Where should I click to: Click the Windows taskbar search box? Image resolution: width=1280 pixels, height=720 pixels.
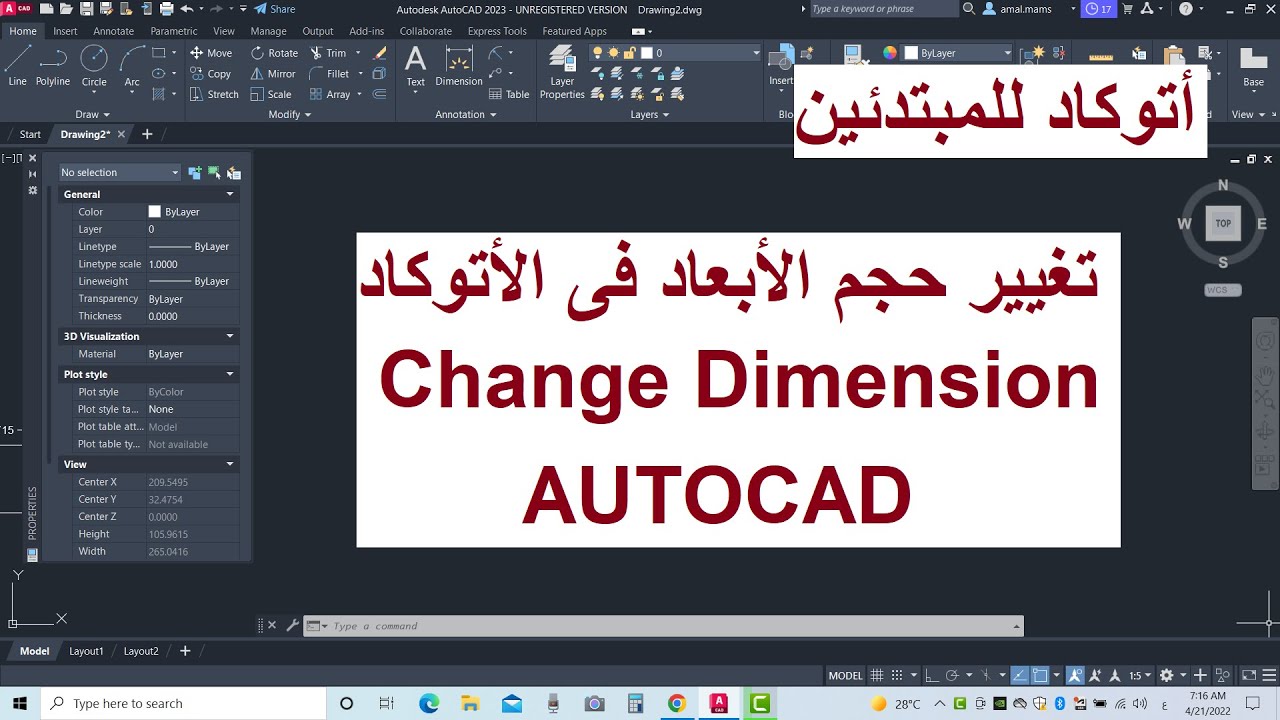click(183, 703)
